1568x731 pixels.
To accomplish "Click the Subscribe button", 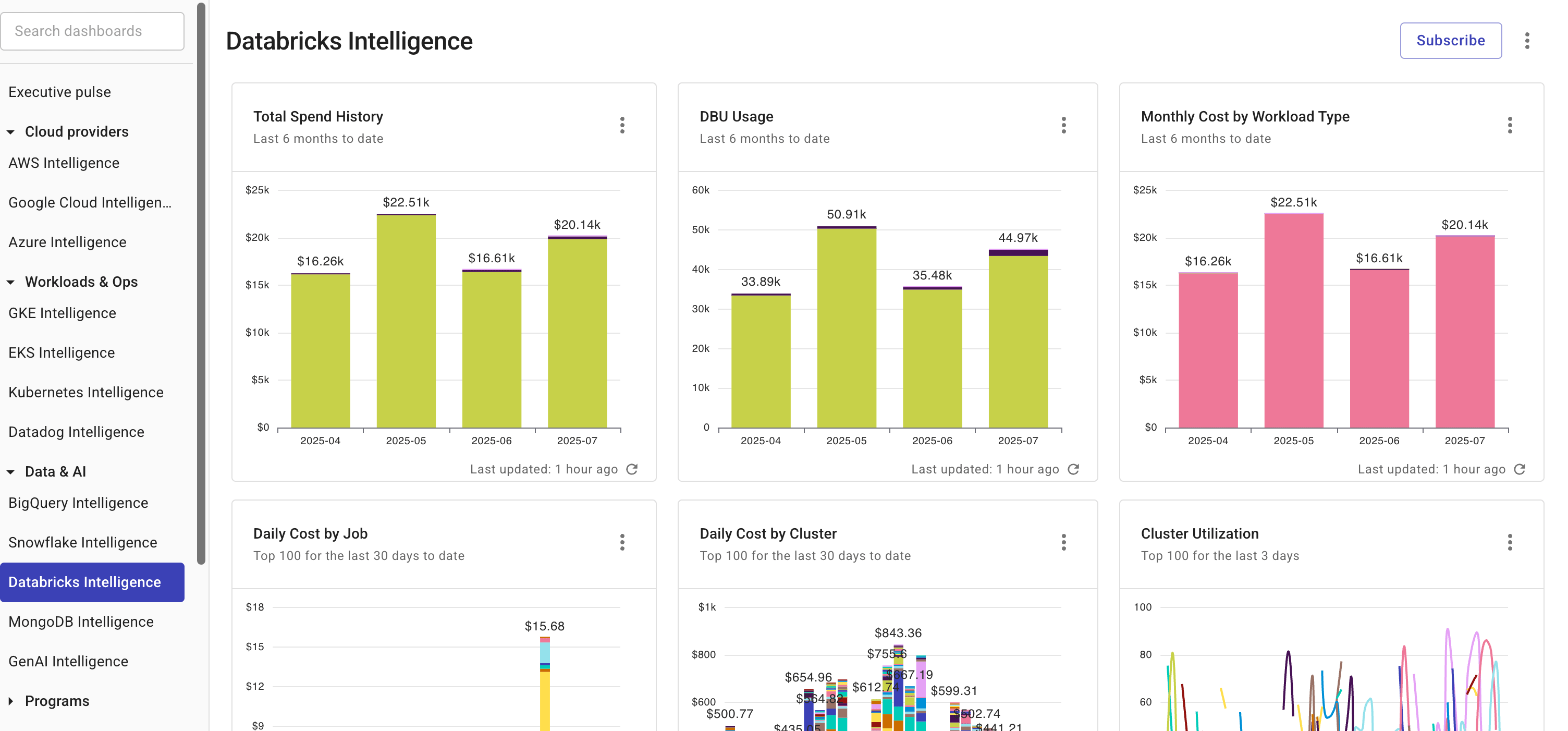I will click(1451, 40).
